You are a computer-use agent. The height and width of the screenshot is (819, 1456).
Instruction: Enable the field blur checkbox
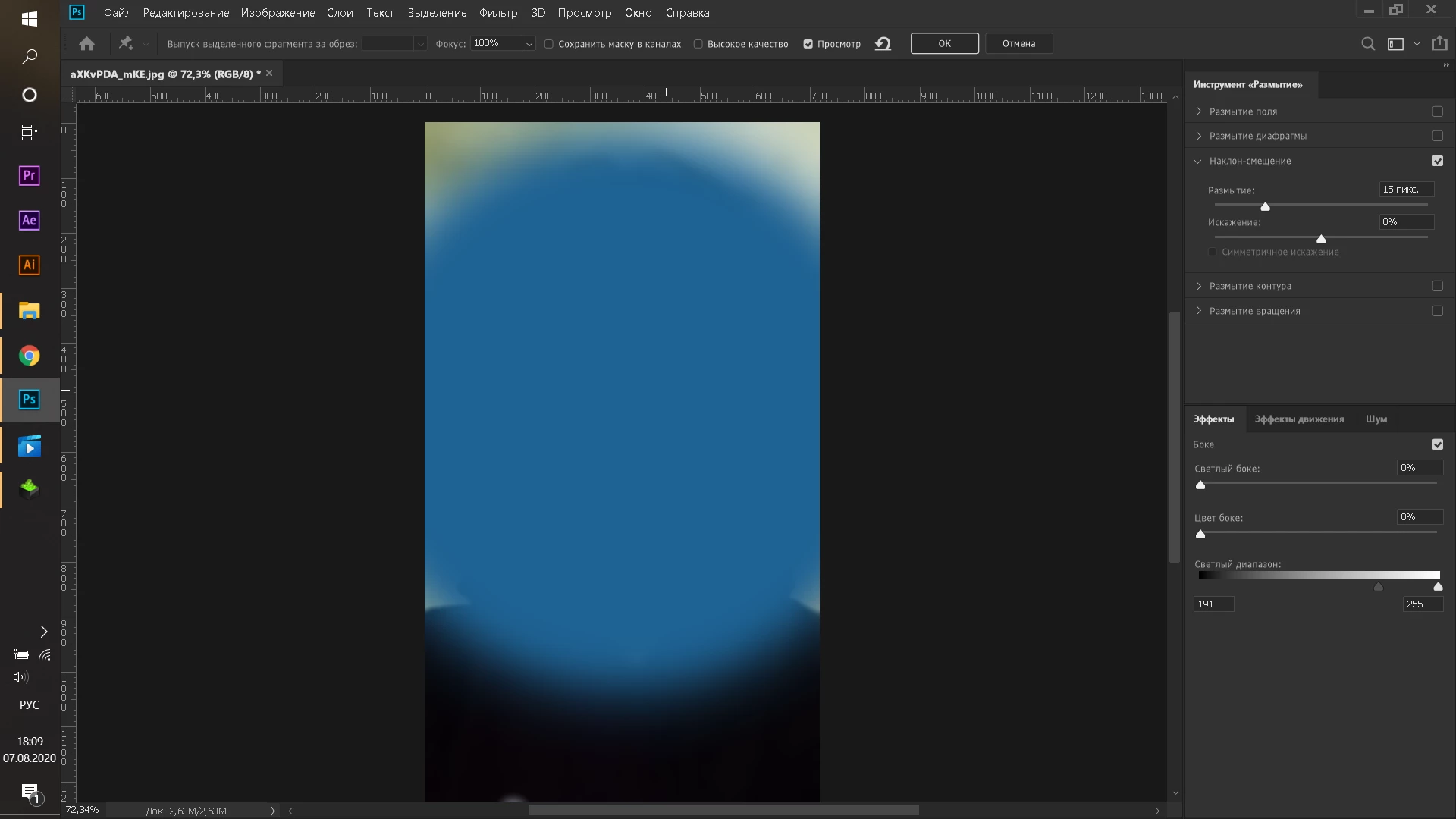[x=1437, y=111]
